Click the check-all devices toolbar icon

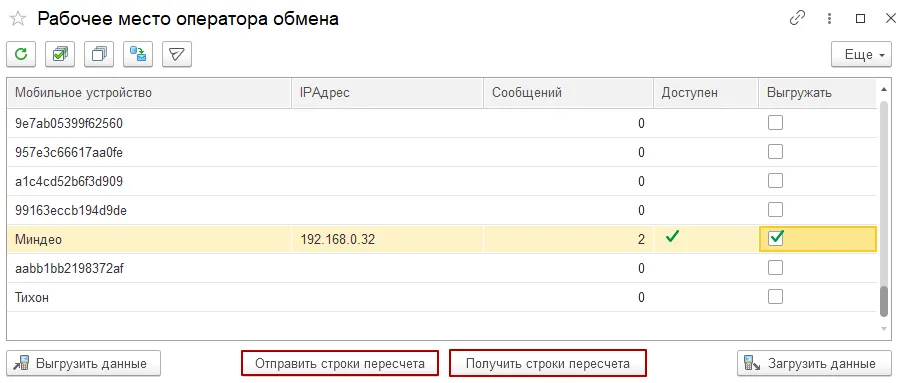coord(60,55)
